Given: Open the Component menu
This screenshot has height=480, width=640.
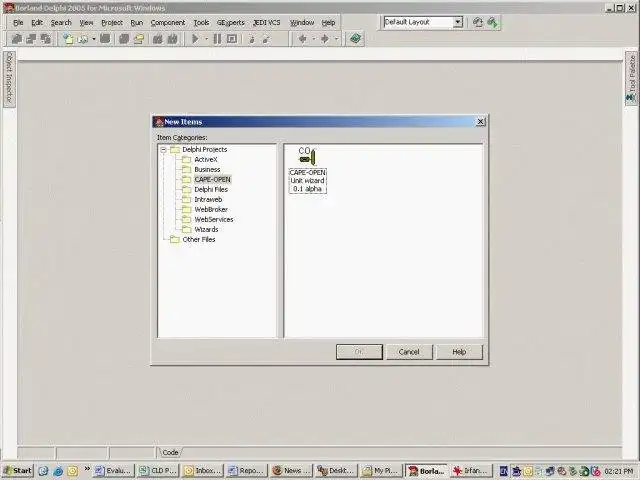Looking at the screenshot, I should click(x=168, y=23).
